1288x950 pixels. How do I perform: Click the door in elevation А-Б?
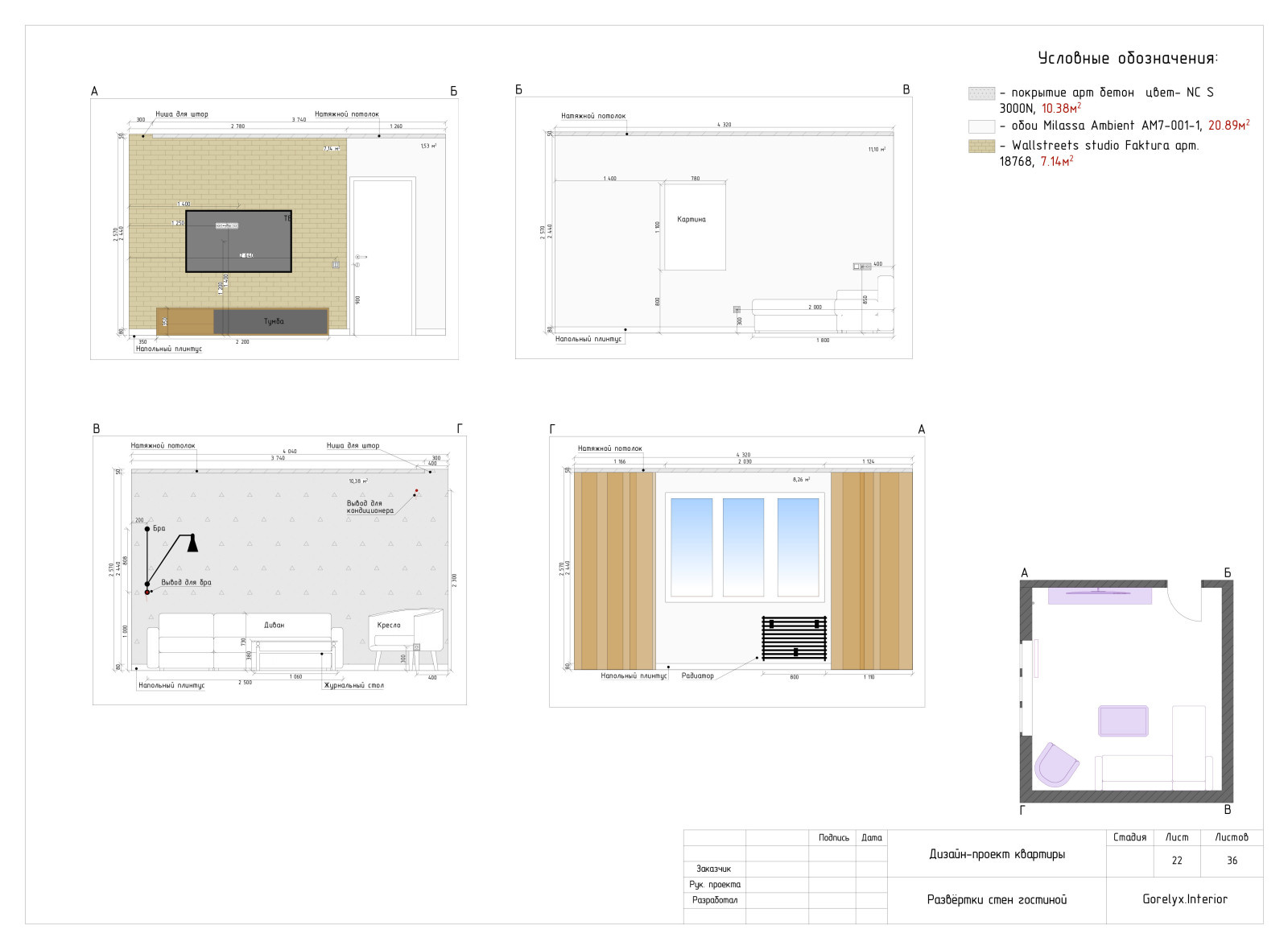point(382,257)
